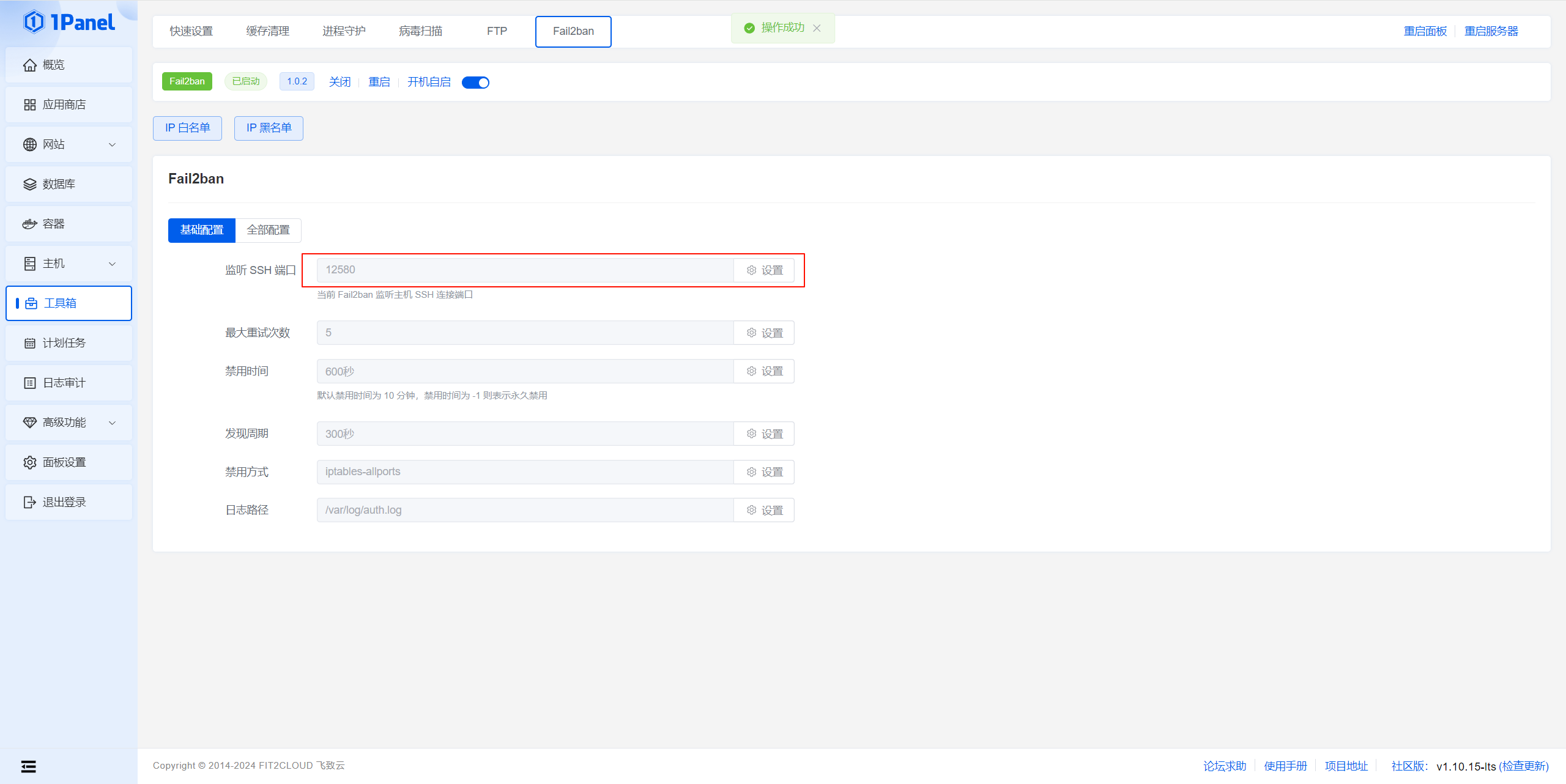
Task: Click 设置 for 最大重试次数
Action: 764,333
